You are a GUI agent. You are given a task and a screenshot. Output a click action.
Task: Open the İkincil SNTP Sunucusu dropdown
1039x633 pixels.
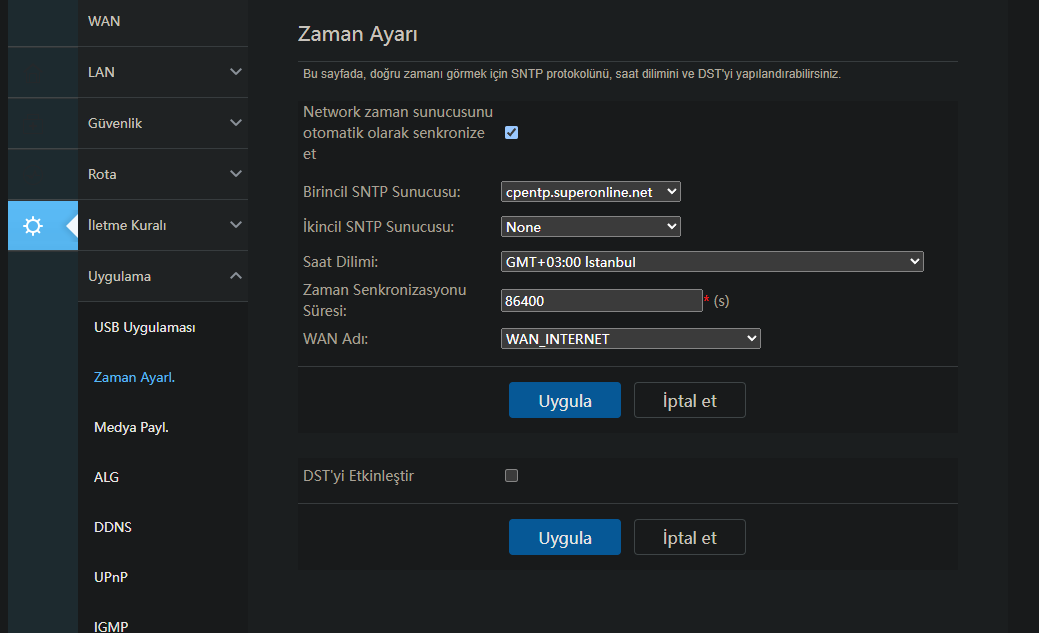(x=590, y=227)
